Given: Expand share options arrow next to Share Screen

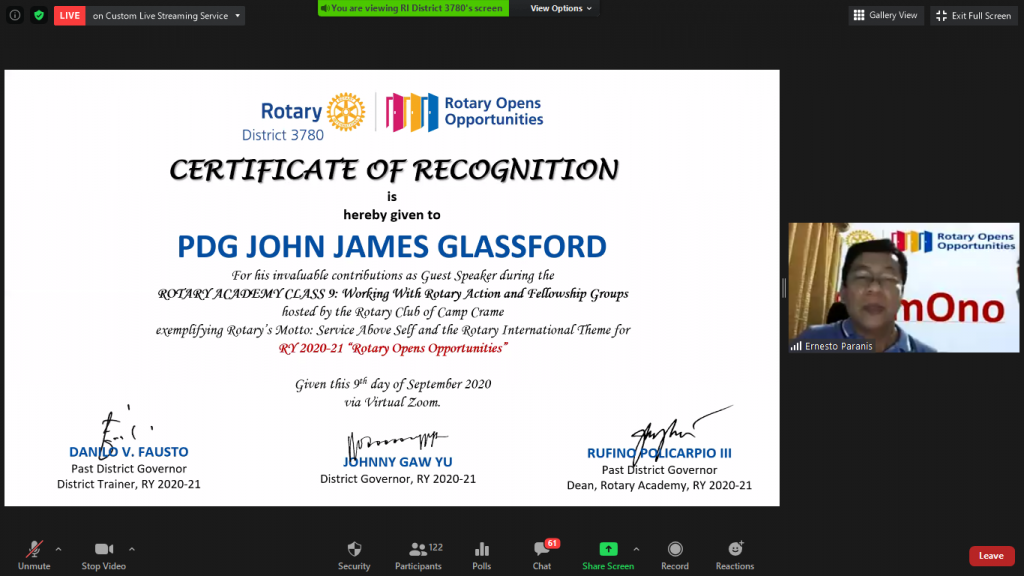Looking at the screenshot, I should coord(637,549).
